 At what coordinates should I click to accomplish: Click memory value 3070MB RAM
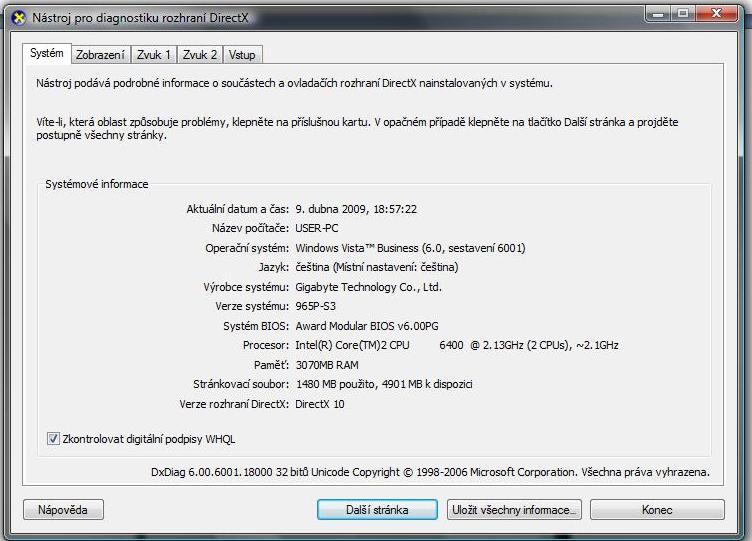coord(327,365)
